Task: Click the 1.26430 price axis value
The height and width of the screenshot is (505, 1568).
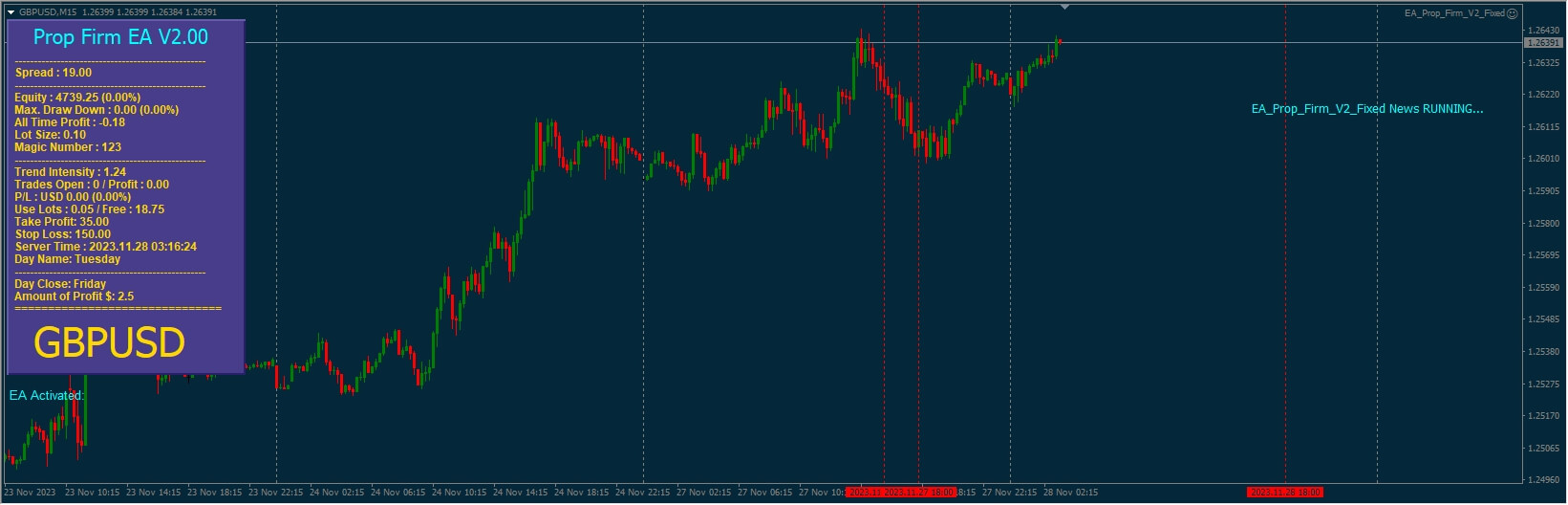Action: pos(1543,31)
